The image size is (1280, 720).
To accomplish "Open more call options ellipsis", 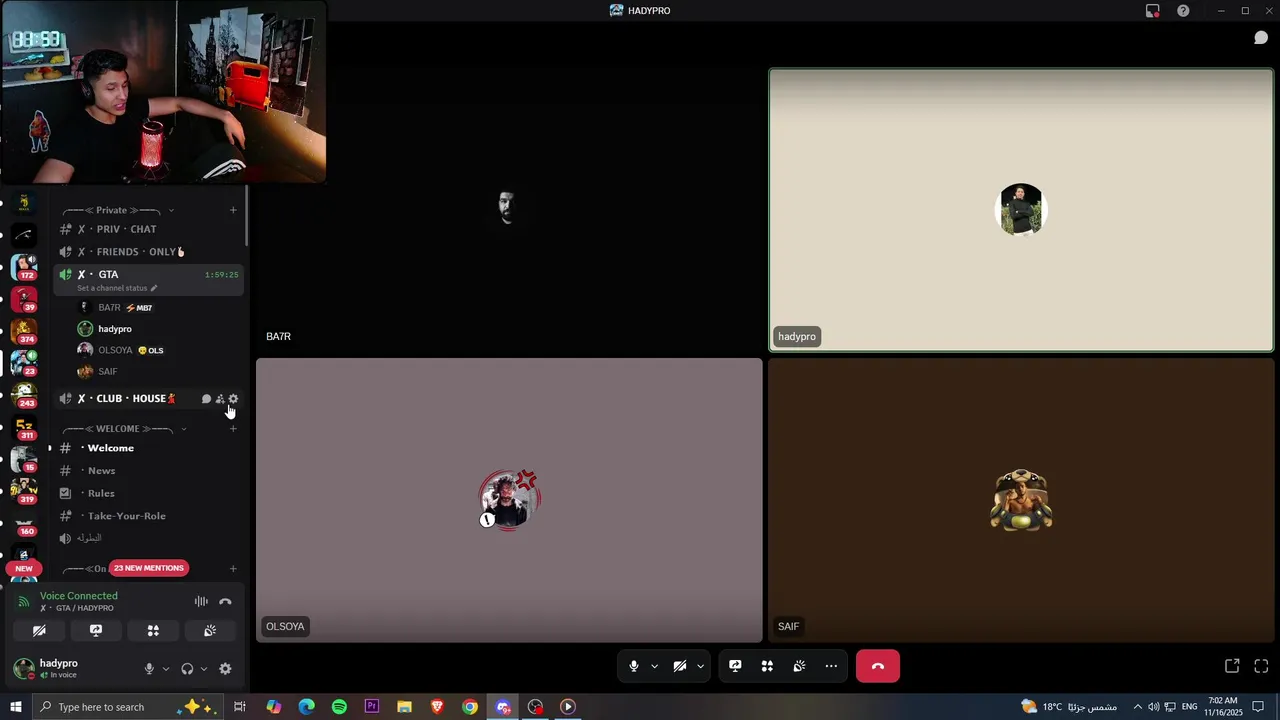I will point(831,666).
